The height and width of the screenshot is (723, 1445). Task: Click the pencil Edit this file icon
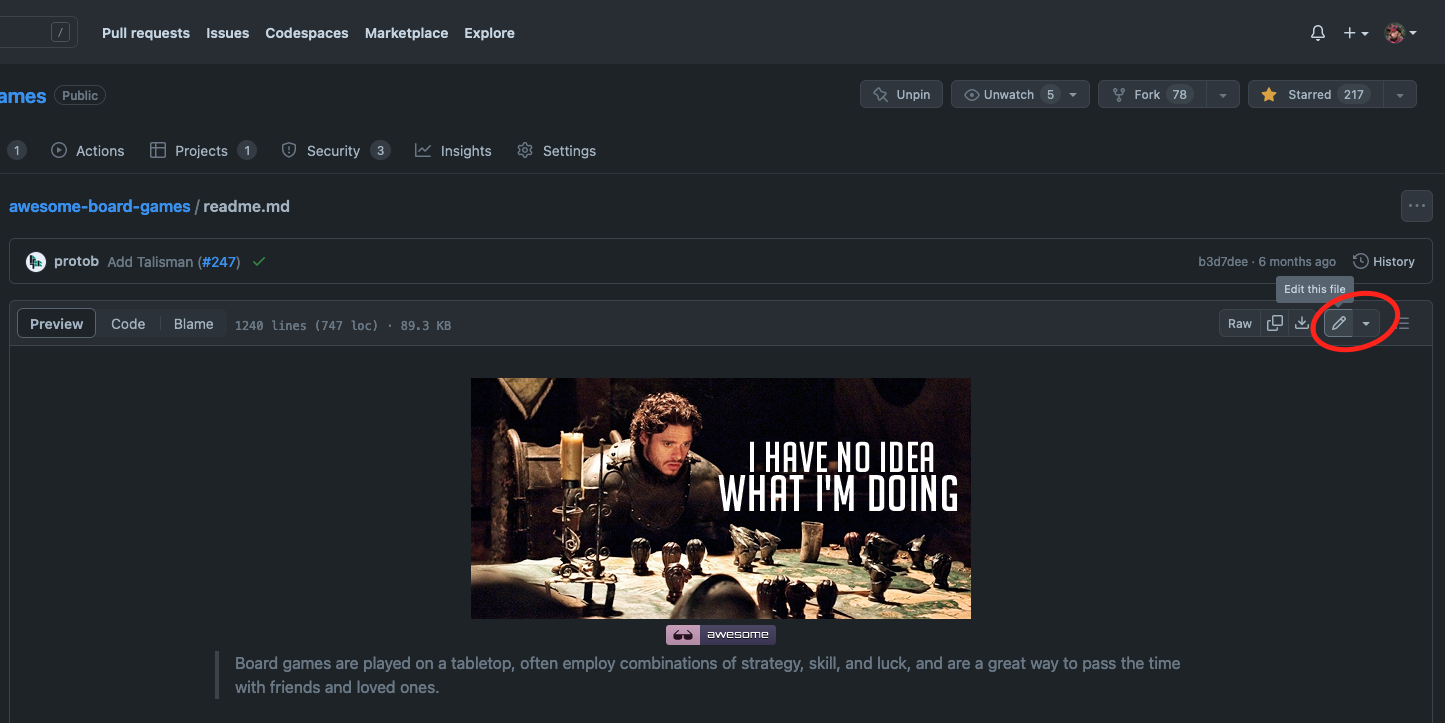tap(1338, 323)
